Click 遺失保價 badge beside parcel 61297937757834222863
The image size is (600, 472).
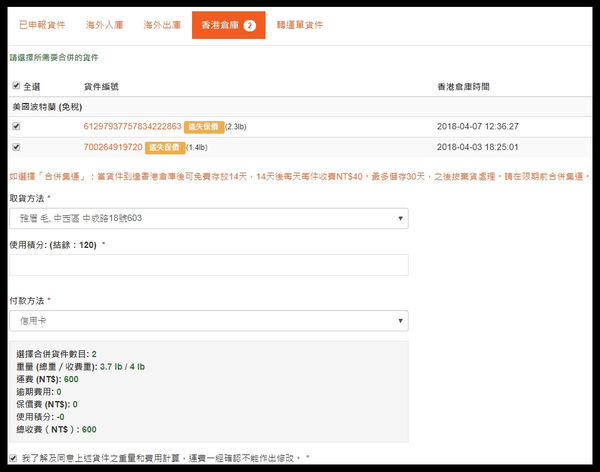[203, 127]
